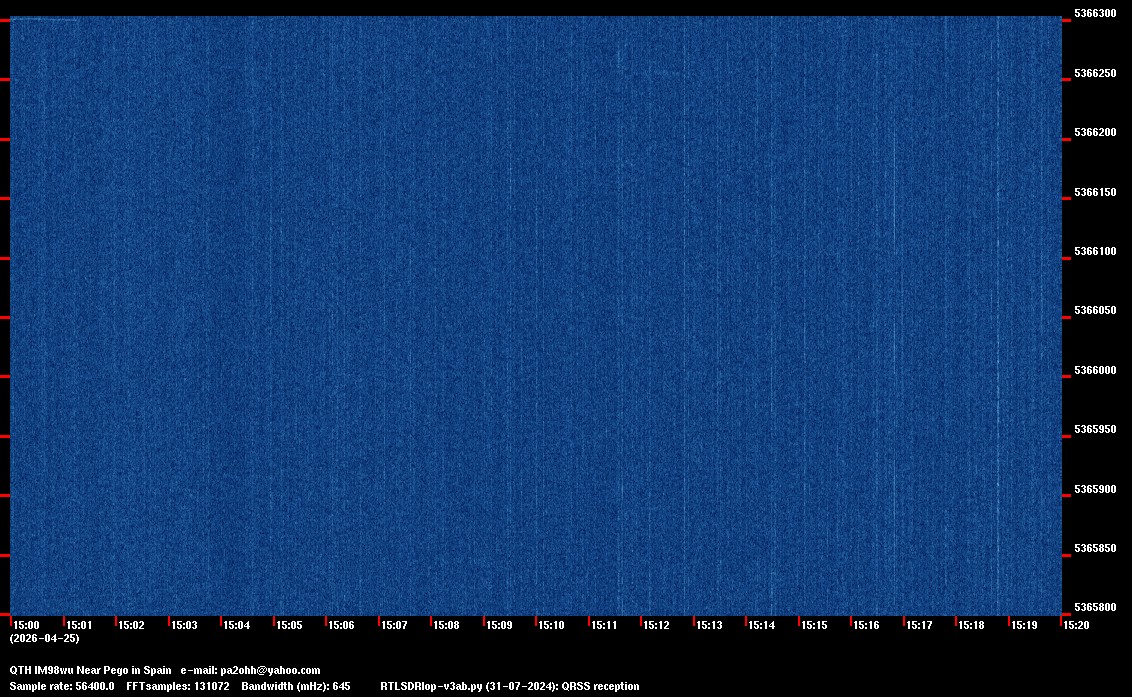Click the 5366100 frequency label
Viewport: 1132px width, 697px height.
pyautogui.click(x=1094, y=252)
